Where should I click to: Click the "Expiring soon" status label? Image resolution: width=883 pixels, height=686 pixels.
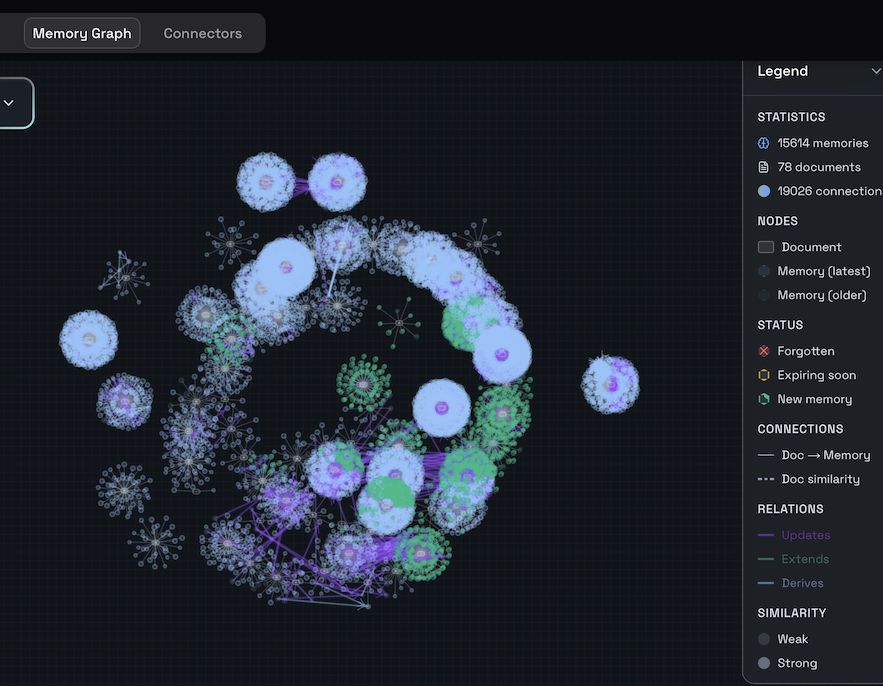point(817,375)
